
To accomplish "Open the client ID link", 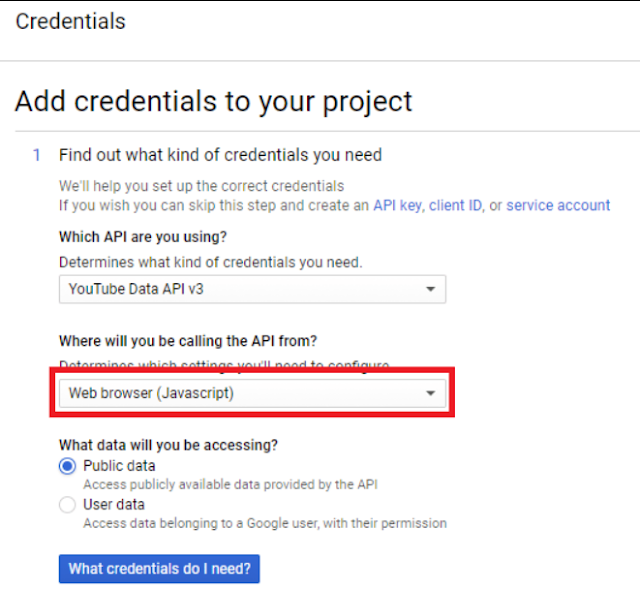I will click(x=455, y=205).
